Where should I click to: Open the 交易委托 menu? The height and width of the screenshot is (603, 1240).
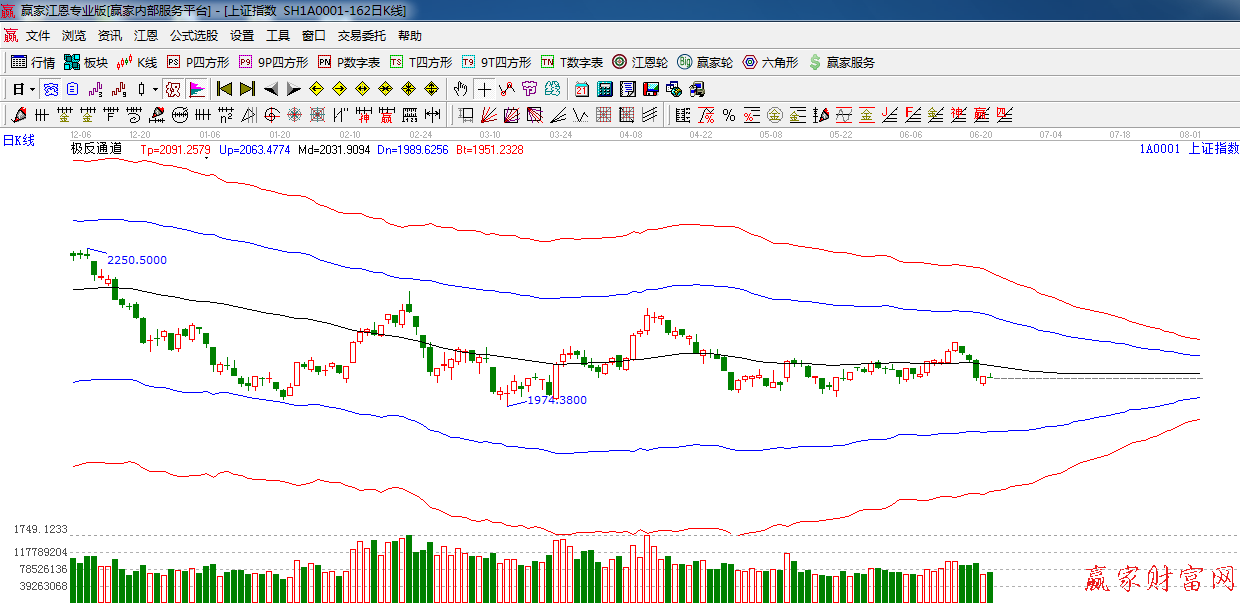(361, 35)
